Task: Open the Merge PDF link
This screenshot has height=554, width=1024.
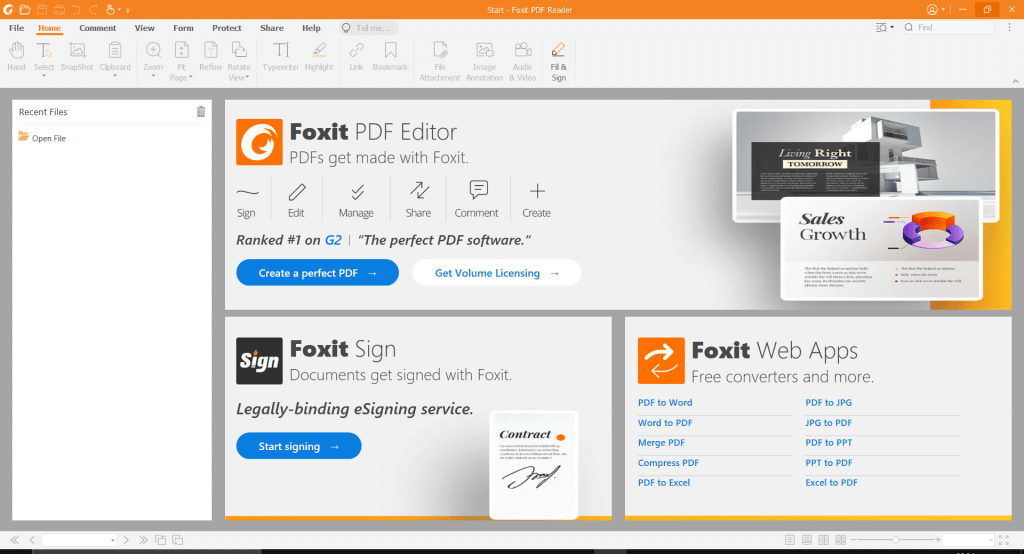Action: click(x=661, y=442)
